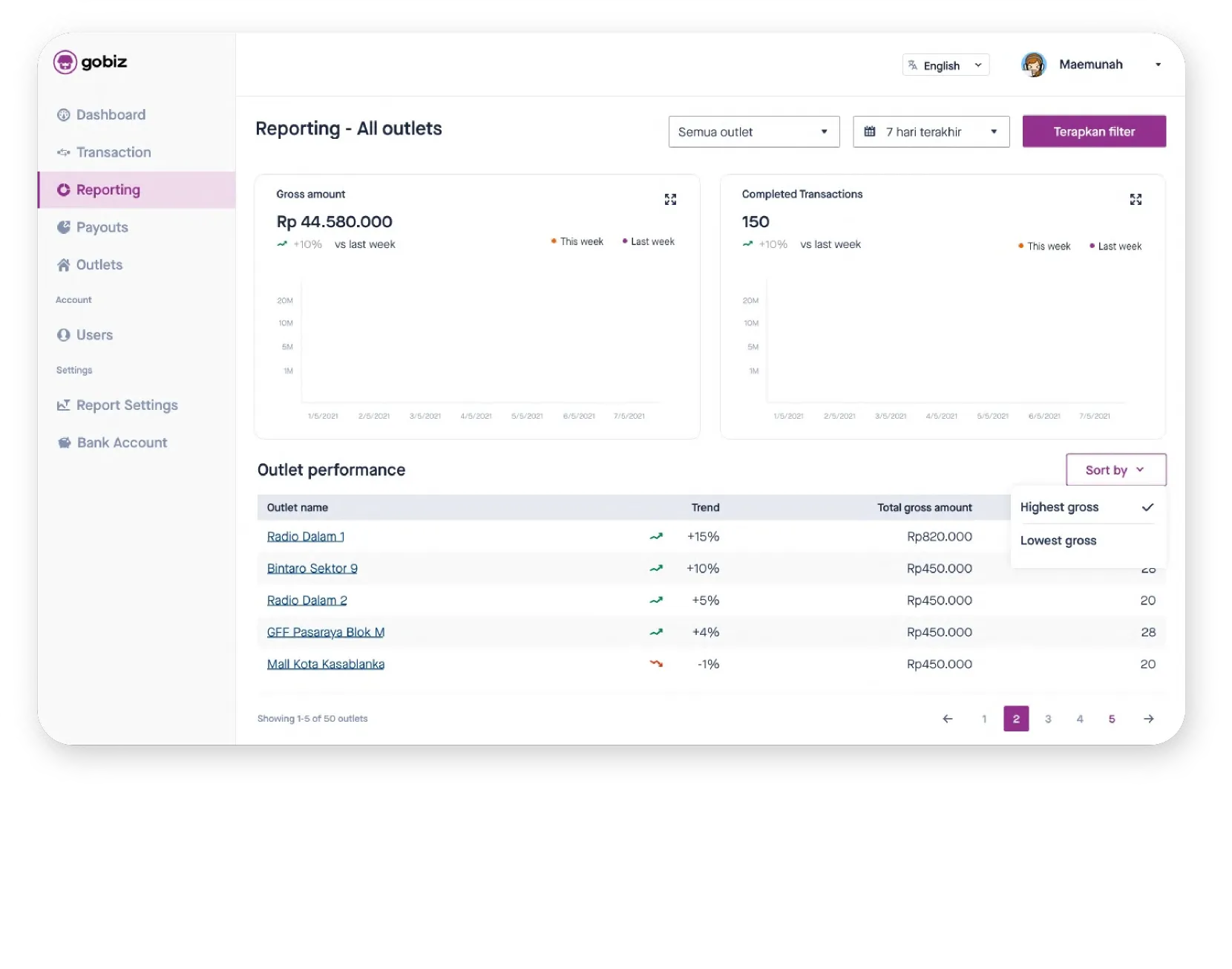Screen dimensions: 1232x969
Task: Toggle Last week legend in Gross amount
Action: (x=648, y=242)
